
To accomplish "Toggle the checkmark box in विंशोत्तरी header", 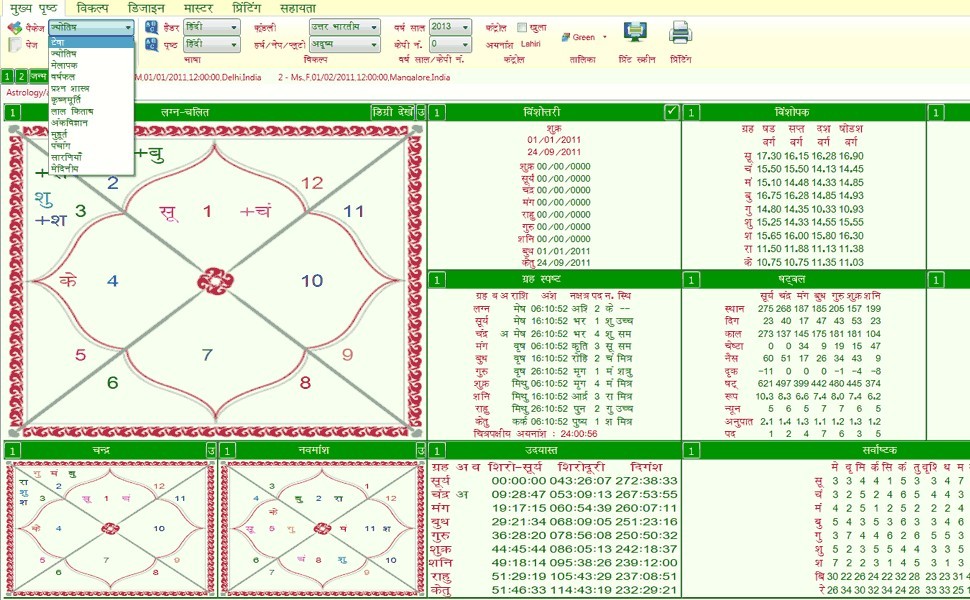I will pyautogui.click(x=671, y=112).
